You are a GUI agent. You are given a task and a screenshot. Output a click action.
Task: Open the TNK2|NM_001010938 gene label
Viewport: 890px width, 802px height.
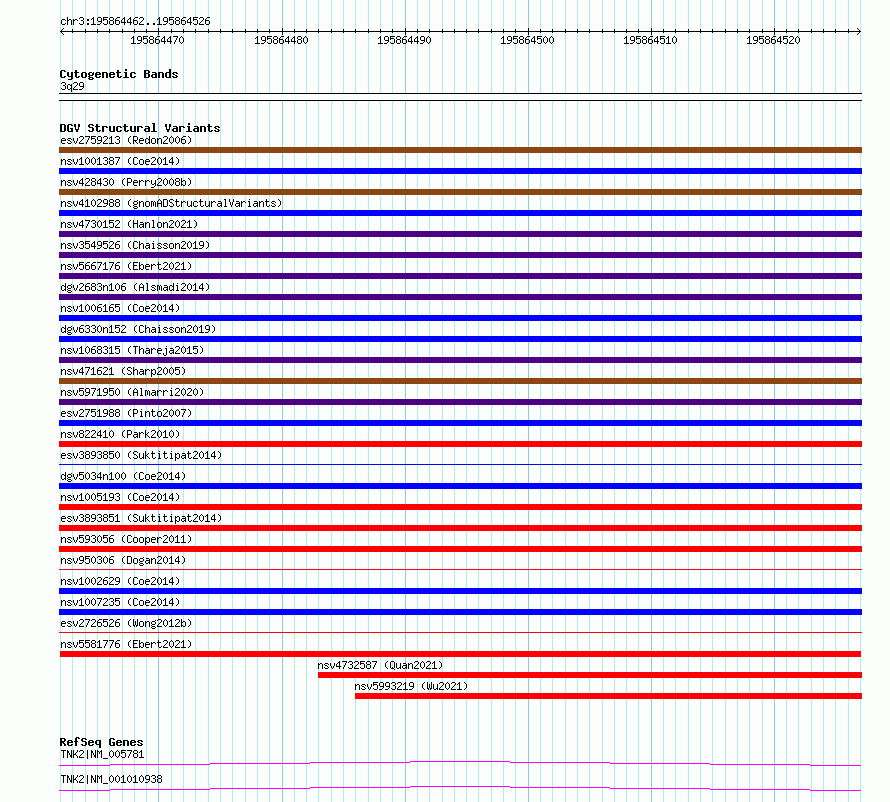tap(111, 779)
